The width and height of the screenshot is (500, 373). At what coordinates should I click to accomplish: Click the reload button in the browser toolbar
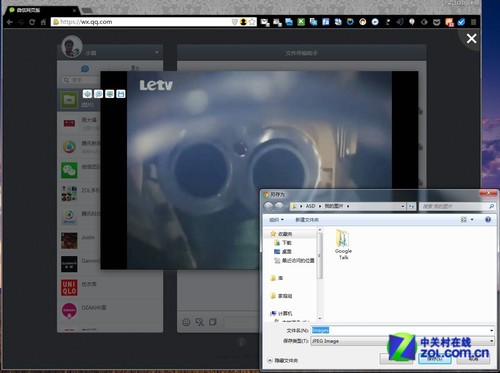click(32, 22)
